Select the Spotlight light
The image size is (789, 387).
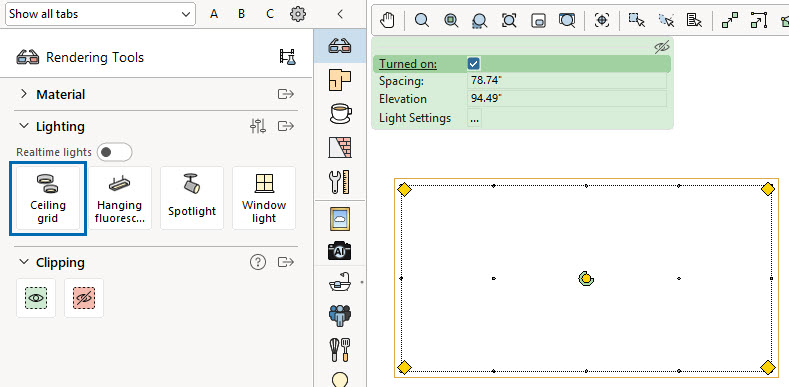point(192,198)
